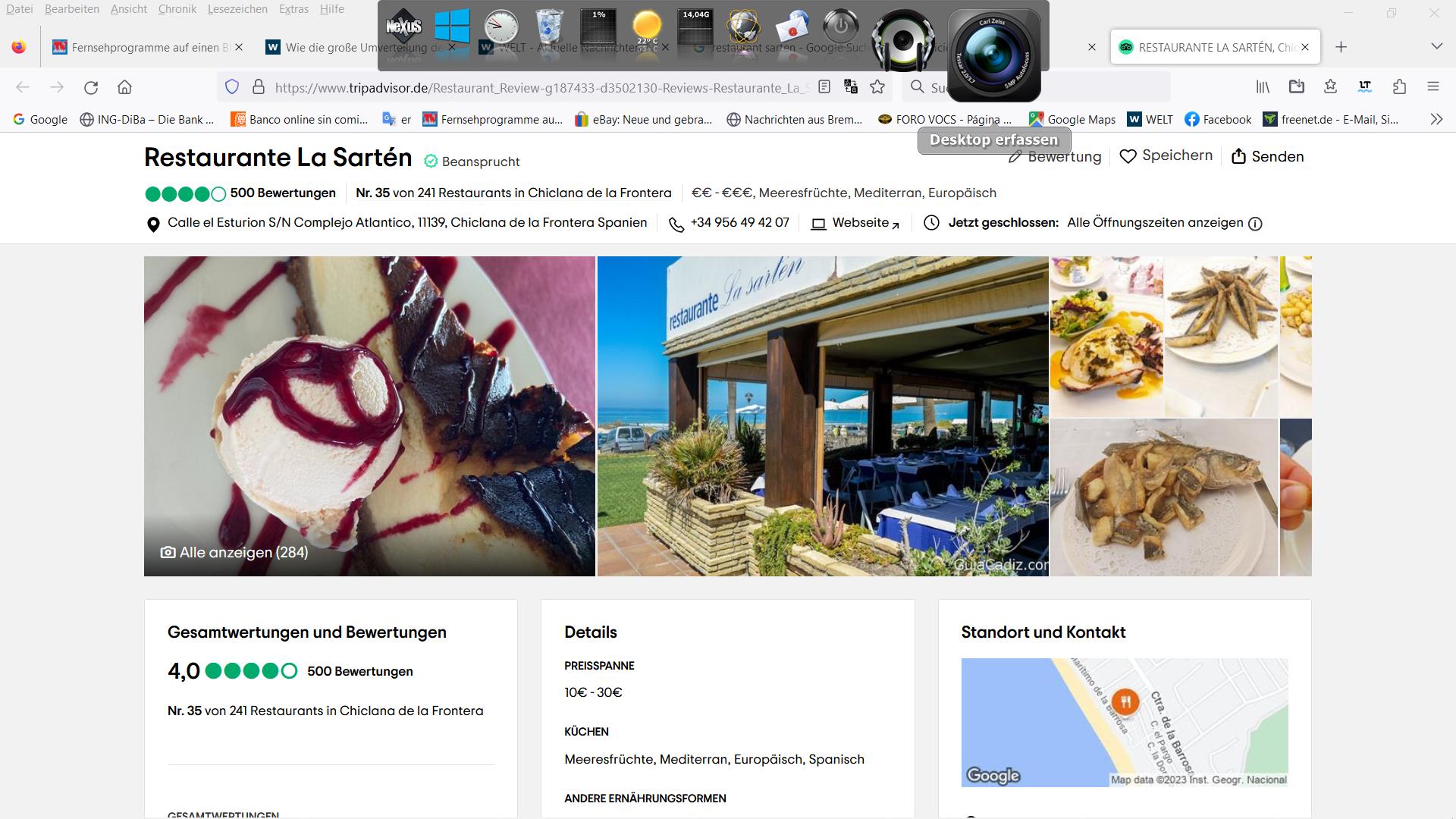
Task: Save restaurant with Speichern heart
Action: coord(1166,156)
